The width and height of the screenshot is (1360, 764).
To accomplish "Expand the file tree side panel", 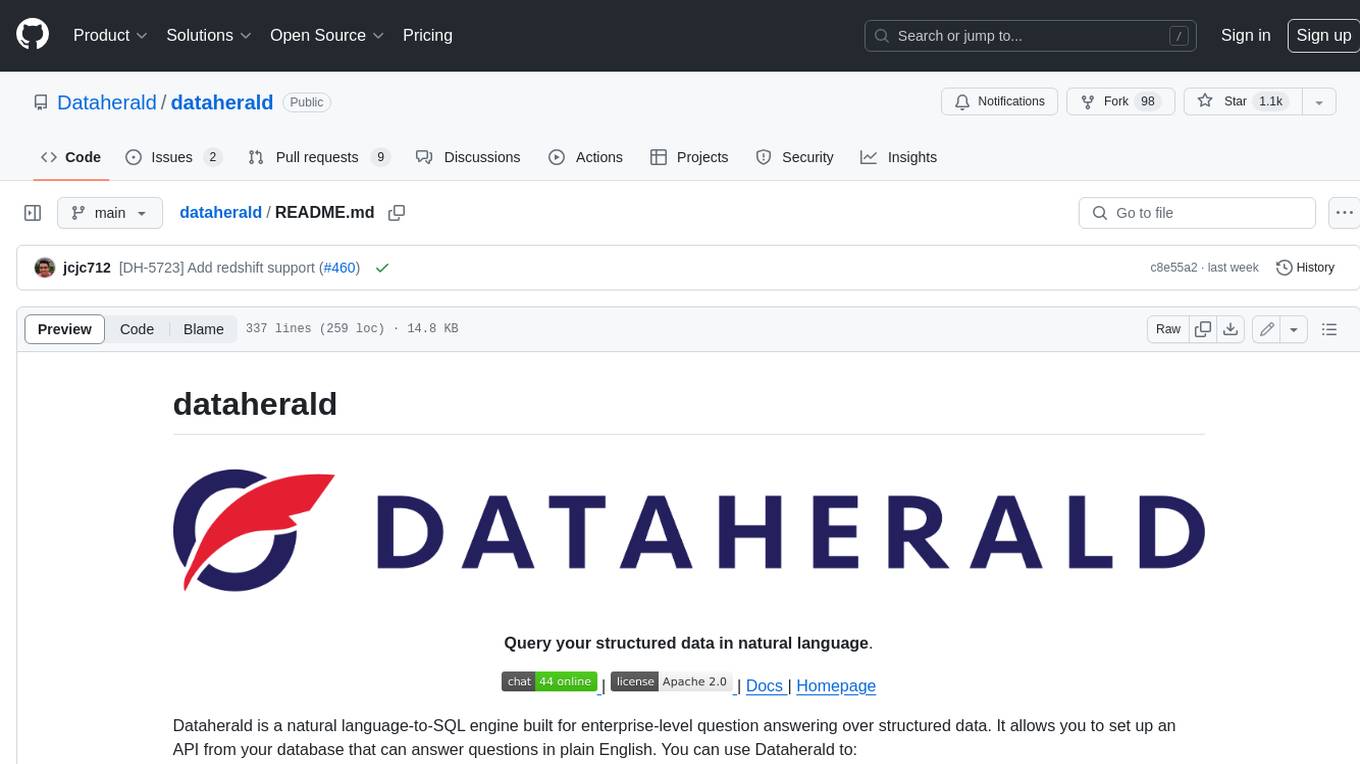I will point(33,213).
